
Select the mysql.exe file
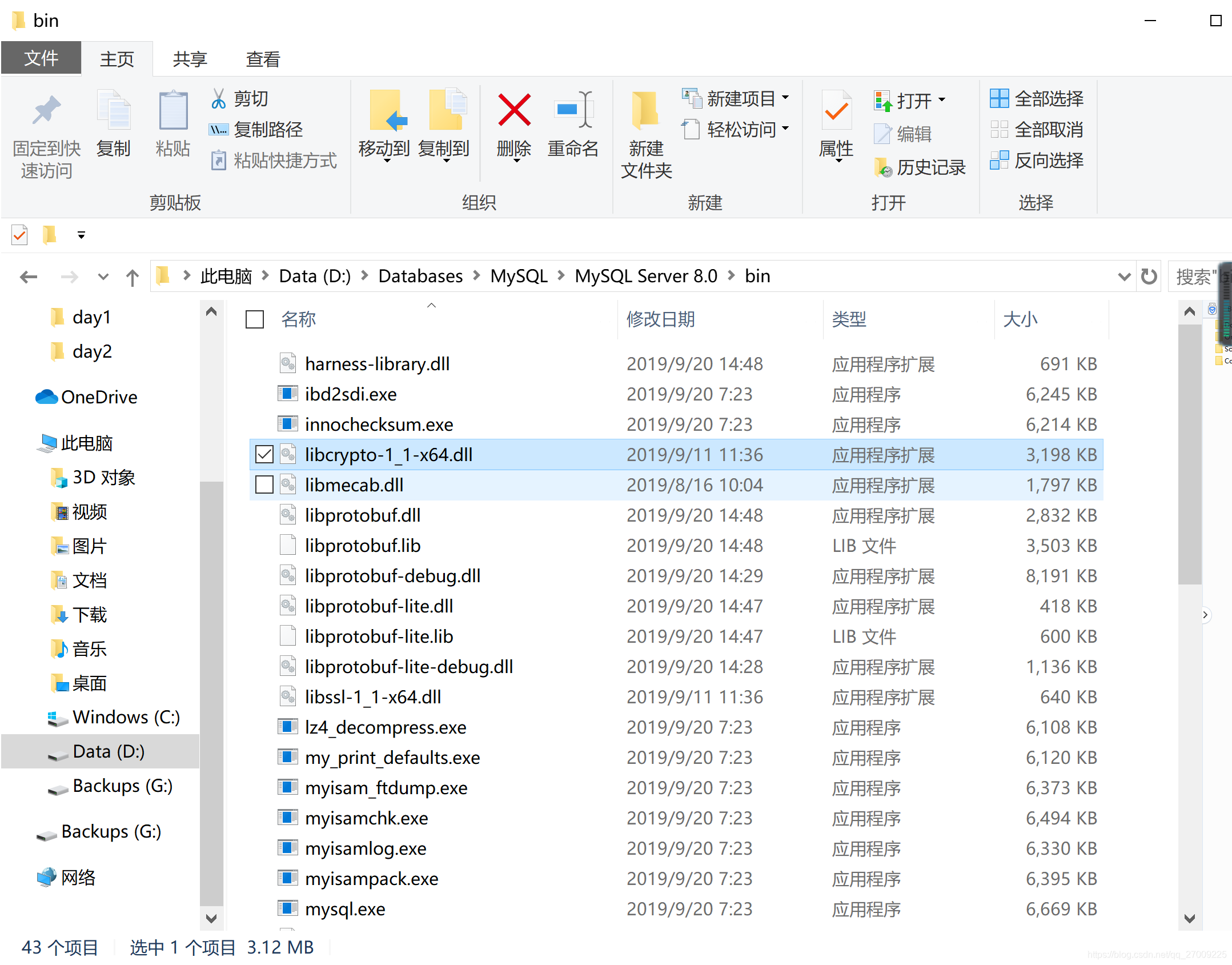676,909
